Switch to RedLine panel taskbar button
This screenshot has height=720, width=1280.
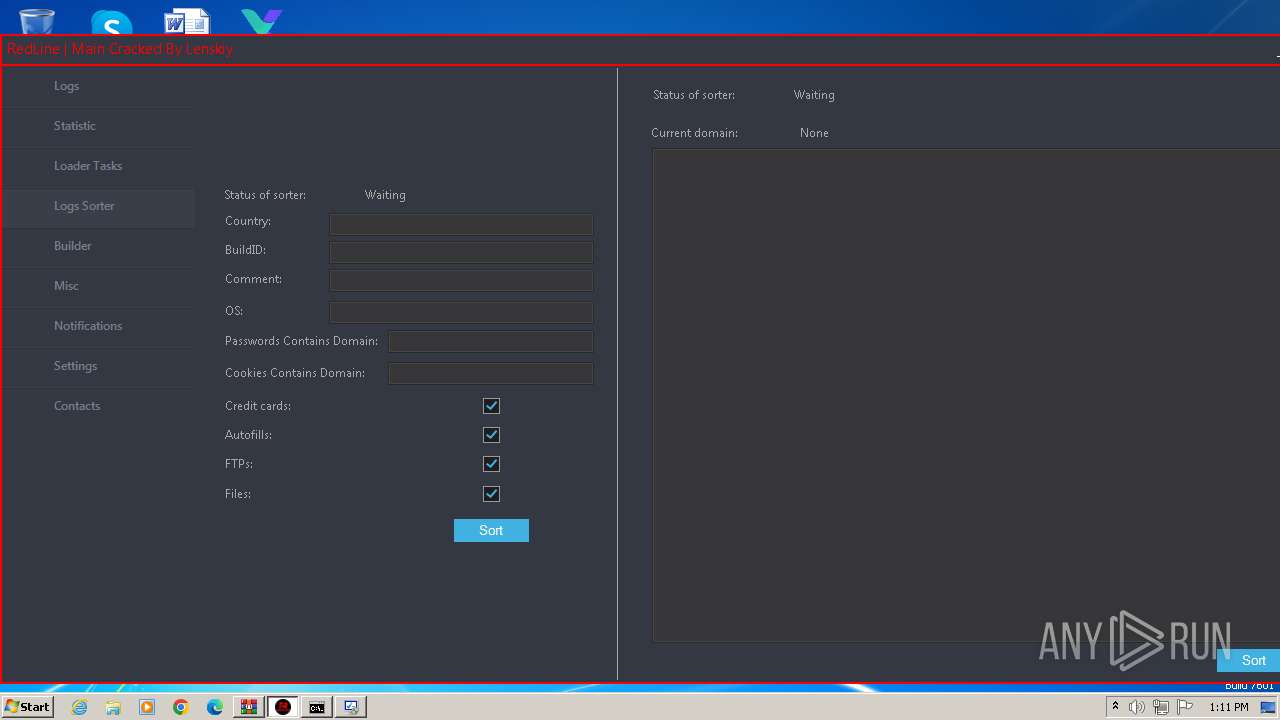point(283,707)
